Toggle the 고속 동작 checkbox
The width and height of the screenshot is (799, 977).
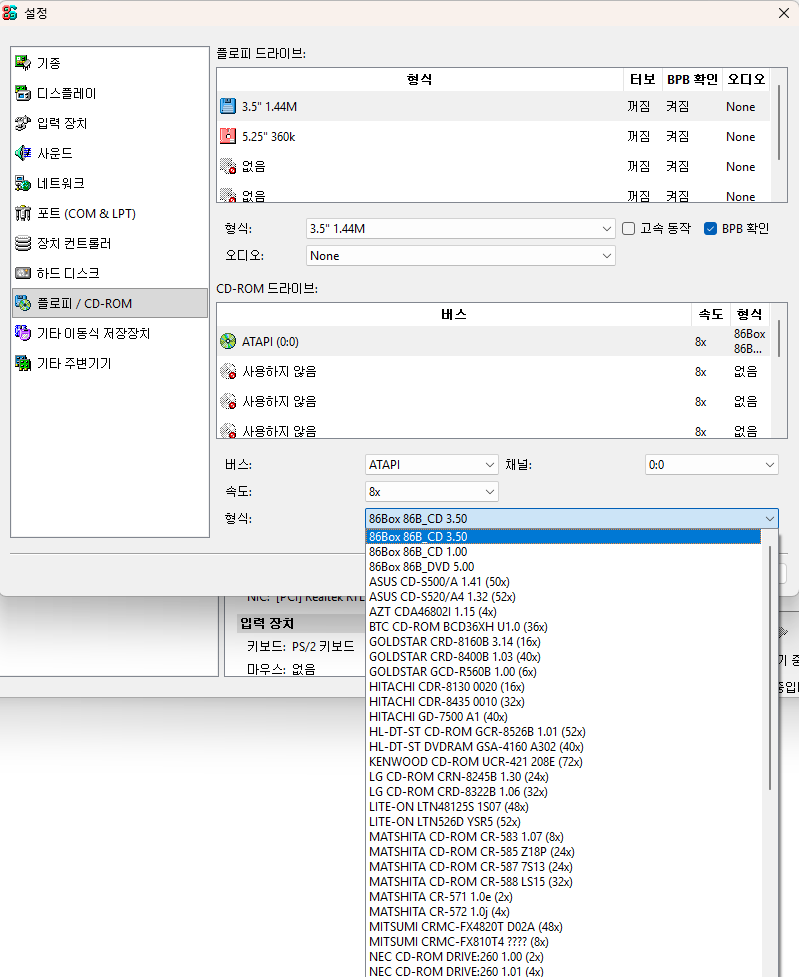(628, 229)
